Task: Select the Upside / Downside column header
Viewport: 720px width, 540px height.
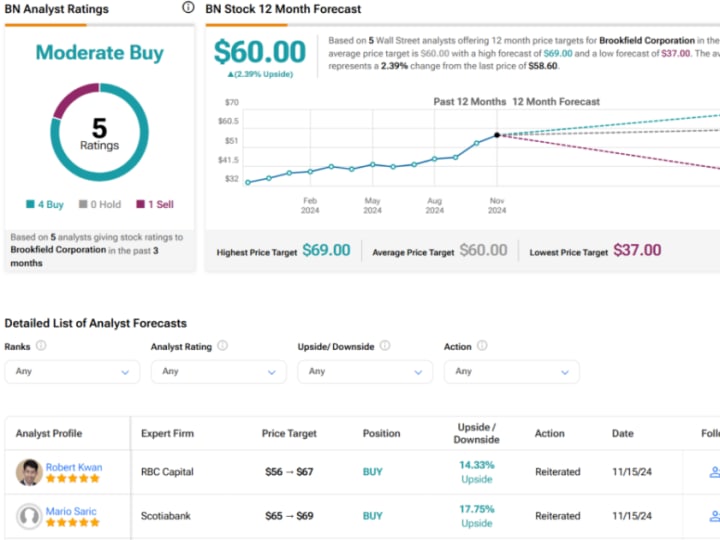Action: (x=476, y=433)
